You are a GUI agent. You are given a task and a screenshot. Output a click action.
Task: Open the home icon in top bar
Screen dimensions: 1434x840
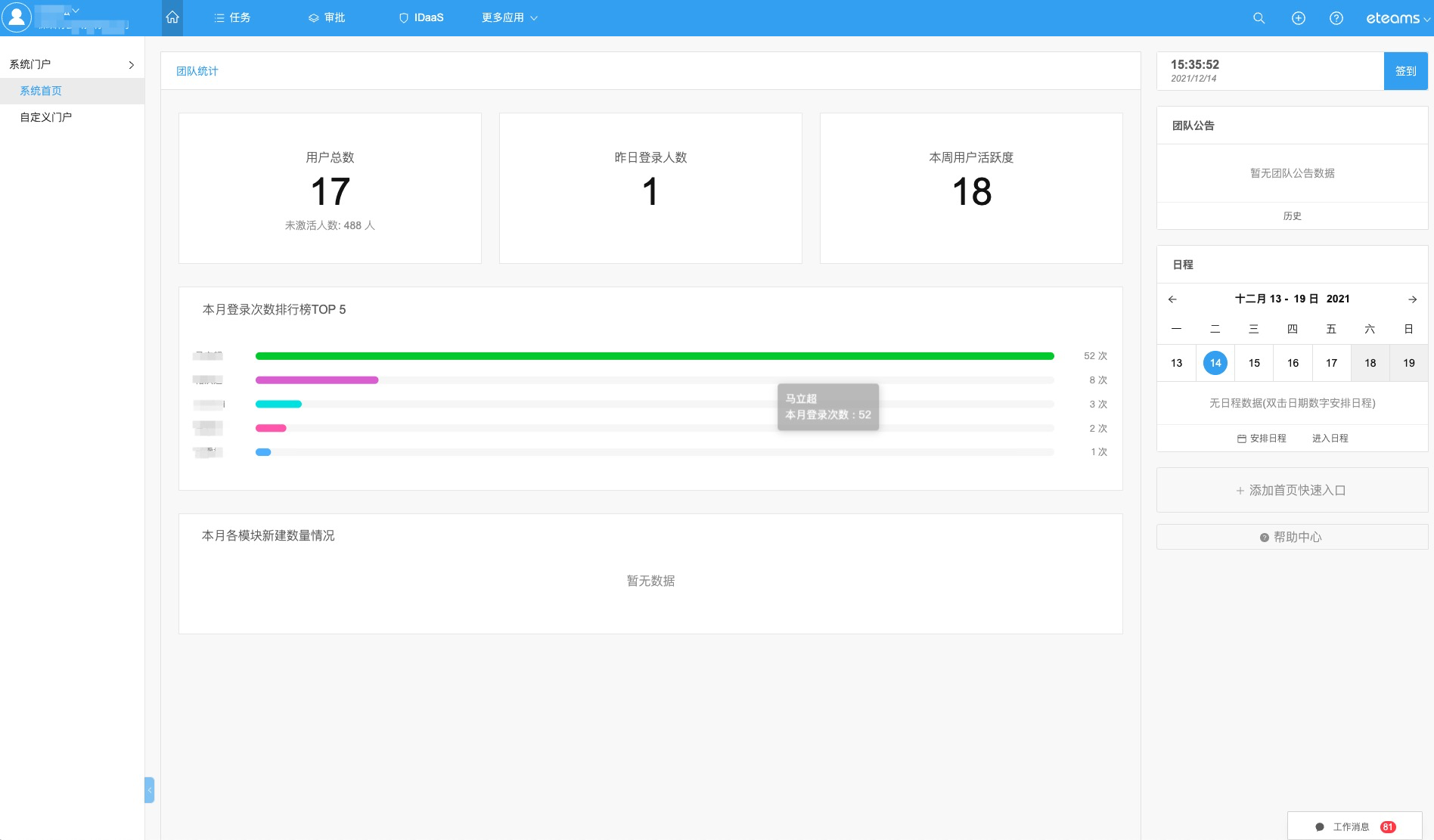(x=172, y=17)
